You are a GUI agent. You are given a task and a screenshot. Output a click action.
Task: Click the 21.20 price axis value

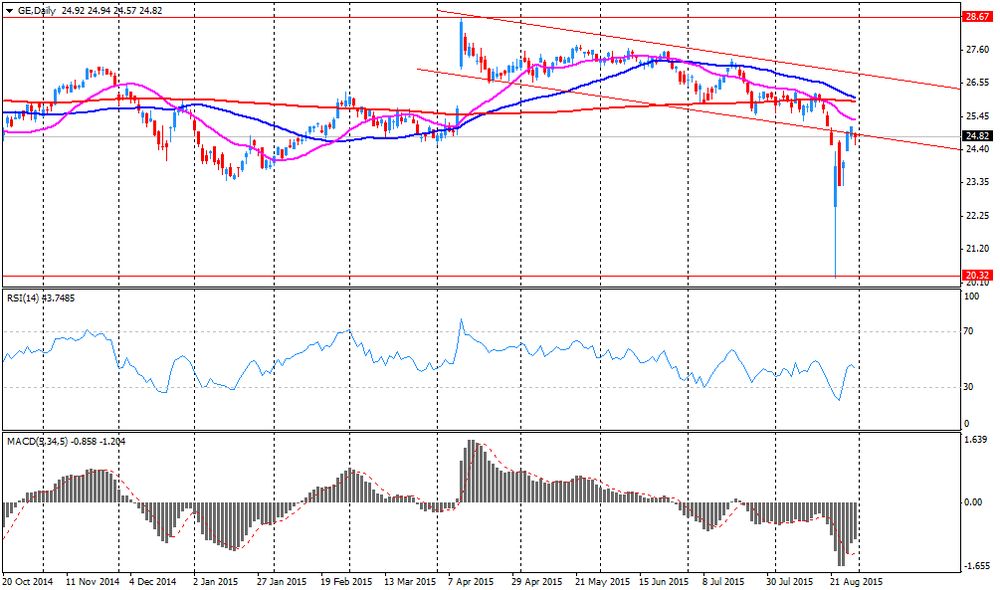pos(978,249)
